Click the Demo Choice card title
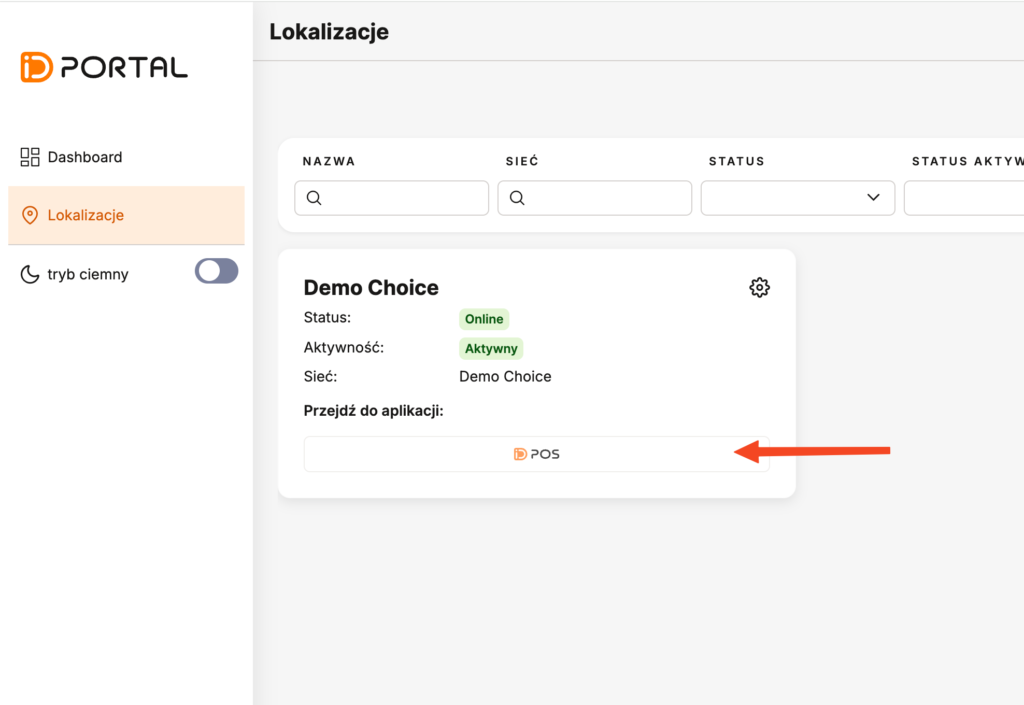 coord(371,288)
